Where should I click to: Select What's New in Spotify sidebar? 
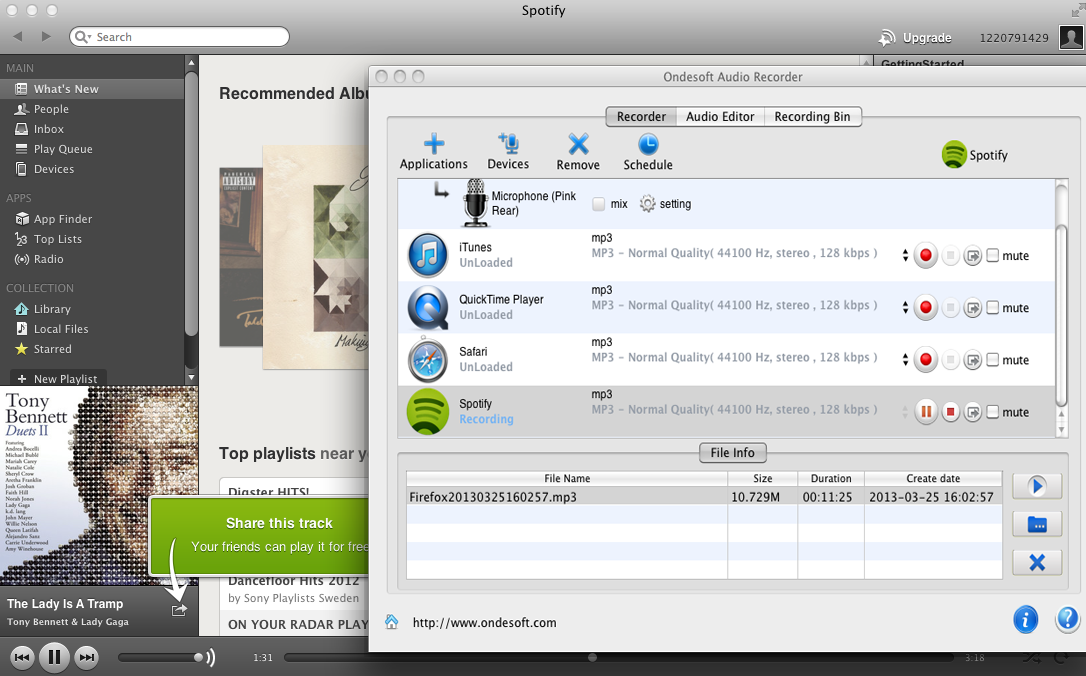pos(92,89)
